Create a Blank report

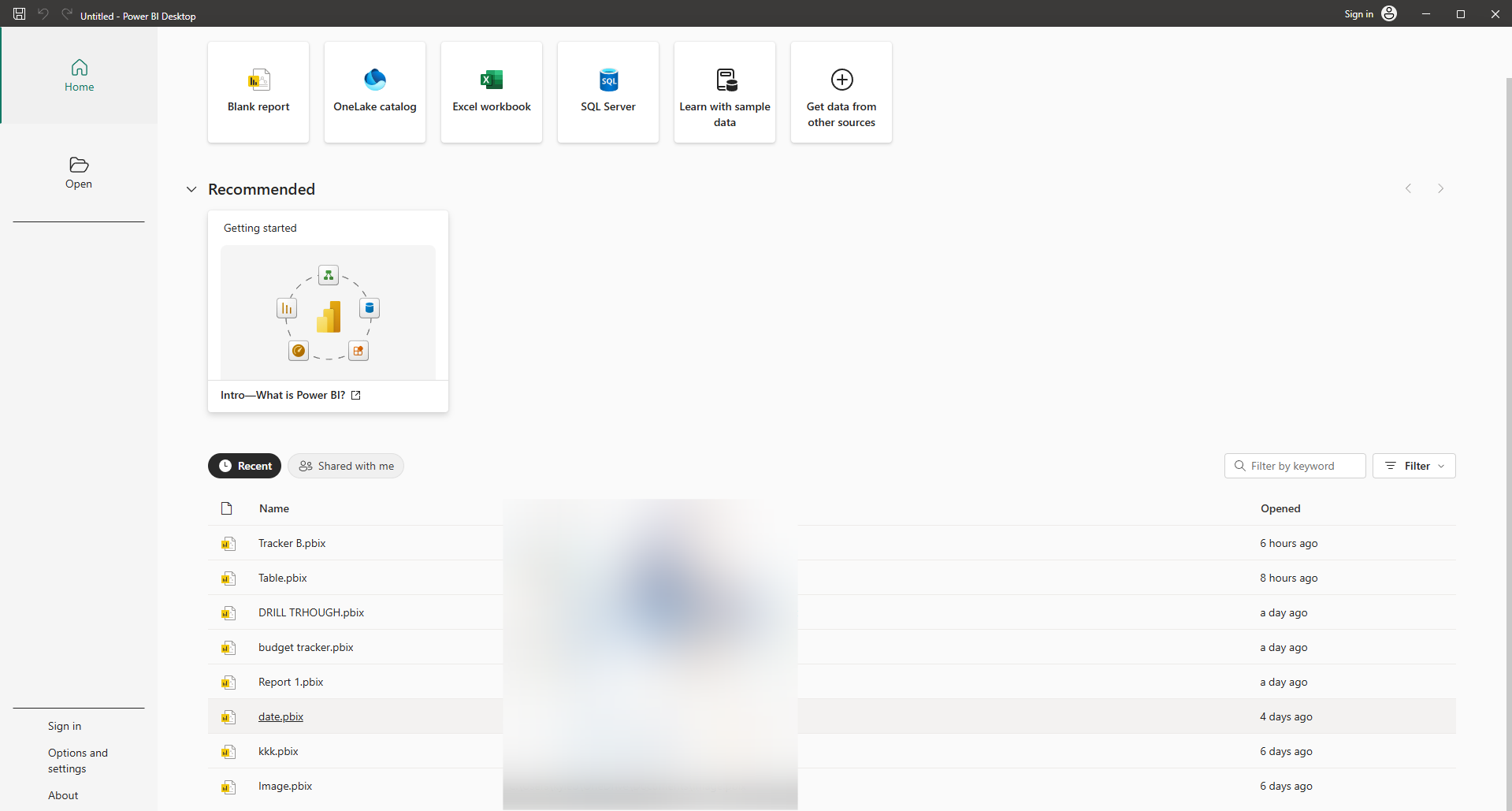click(258, 92)
